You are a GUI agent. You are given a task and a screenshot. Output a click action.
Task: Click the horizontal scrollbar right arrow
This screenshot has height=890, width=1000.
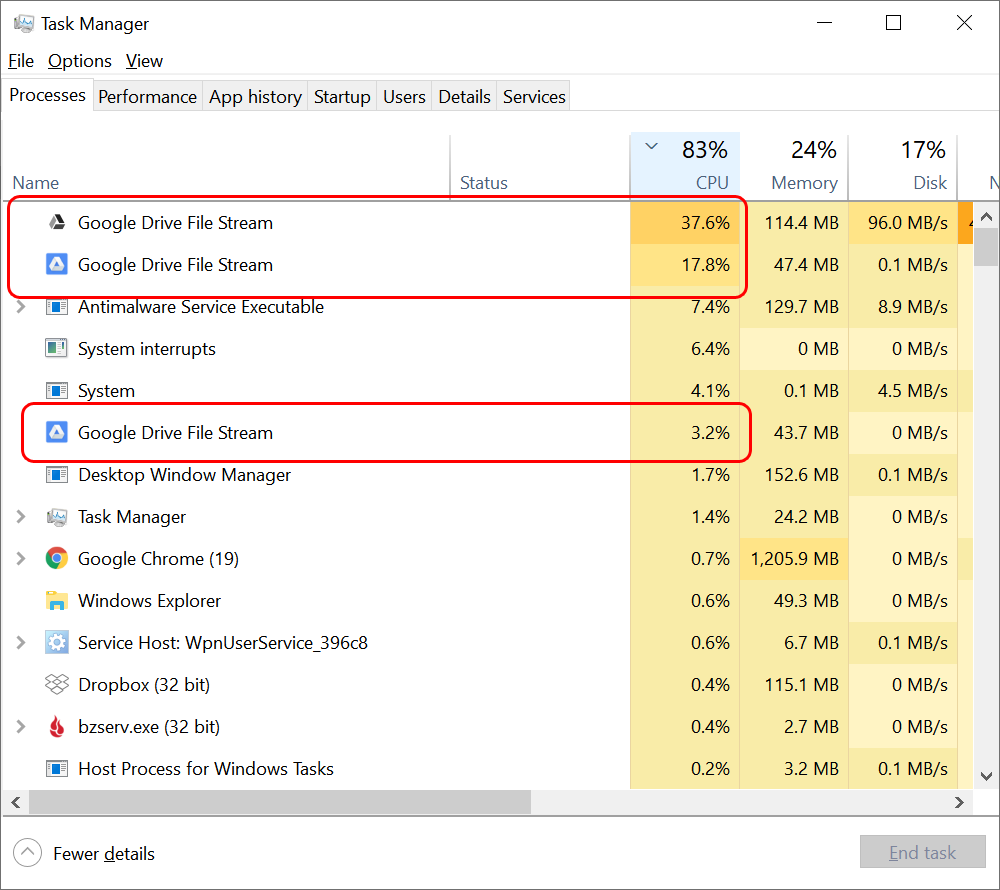959,802
